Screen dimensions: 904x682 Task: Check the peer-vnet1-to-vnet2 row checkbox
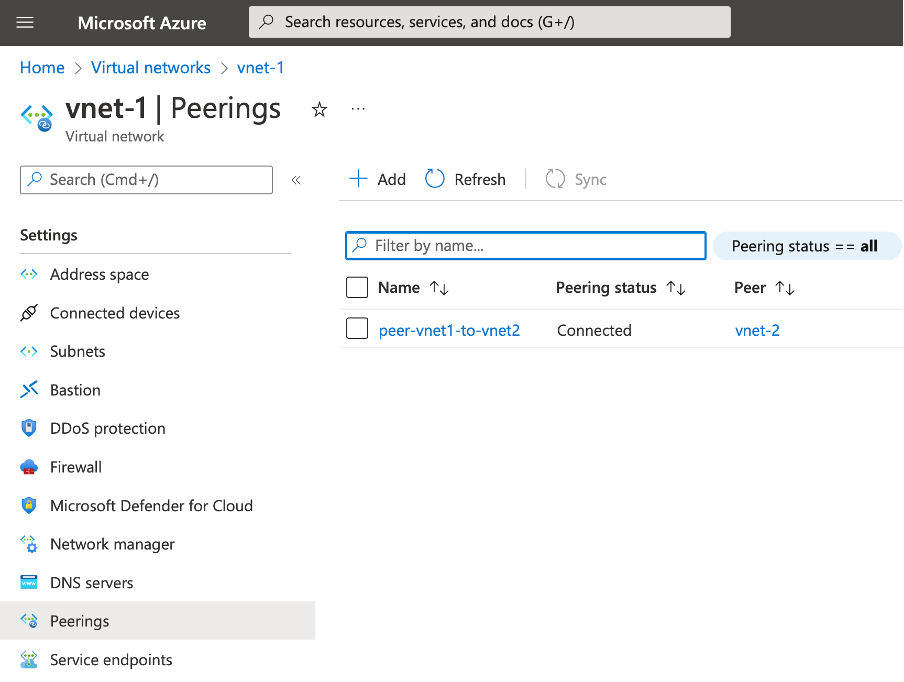(x=357, y=329)
